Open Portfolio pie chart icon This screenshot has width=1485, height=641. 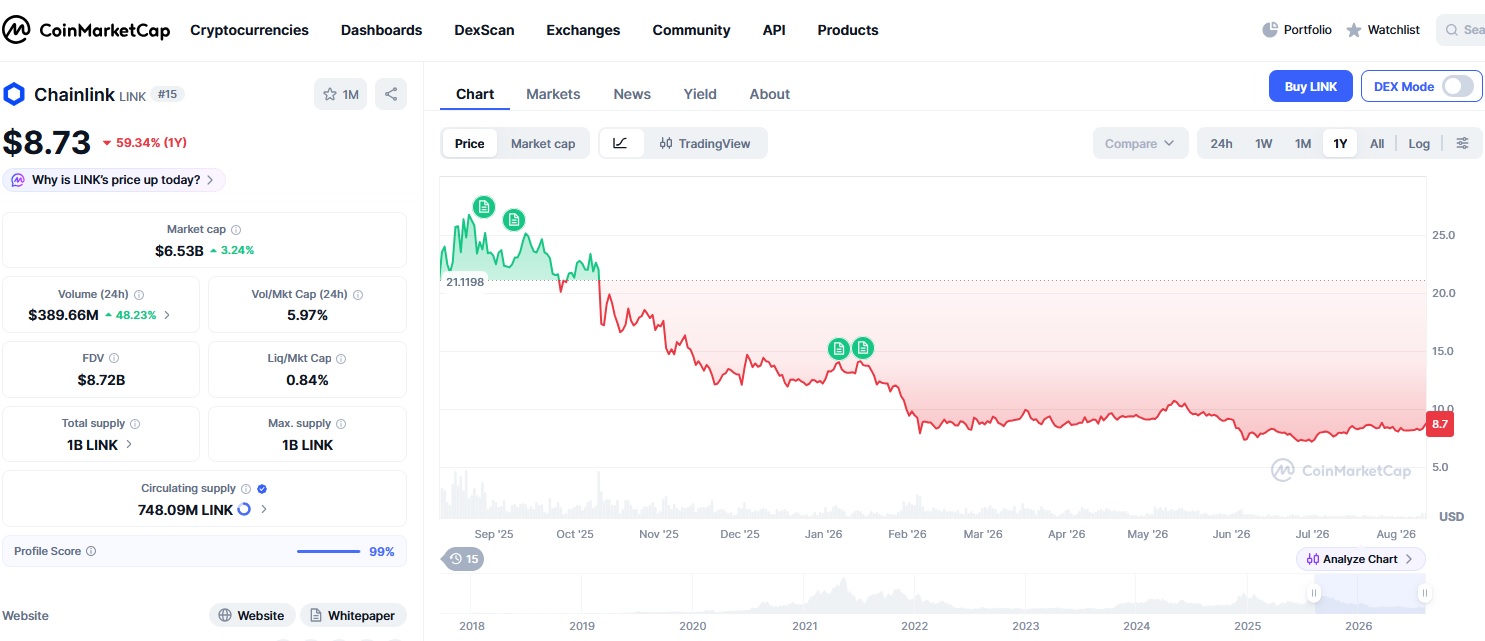coord(1270,30)
